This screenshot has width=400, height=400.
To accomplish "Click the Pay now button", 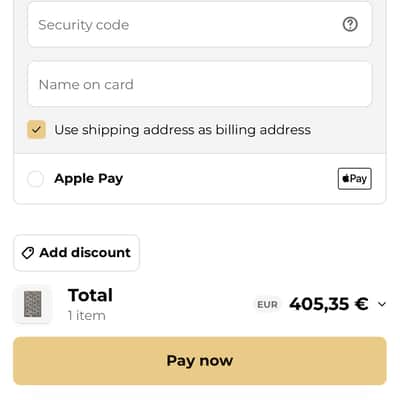I will (x=200, y=361).
